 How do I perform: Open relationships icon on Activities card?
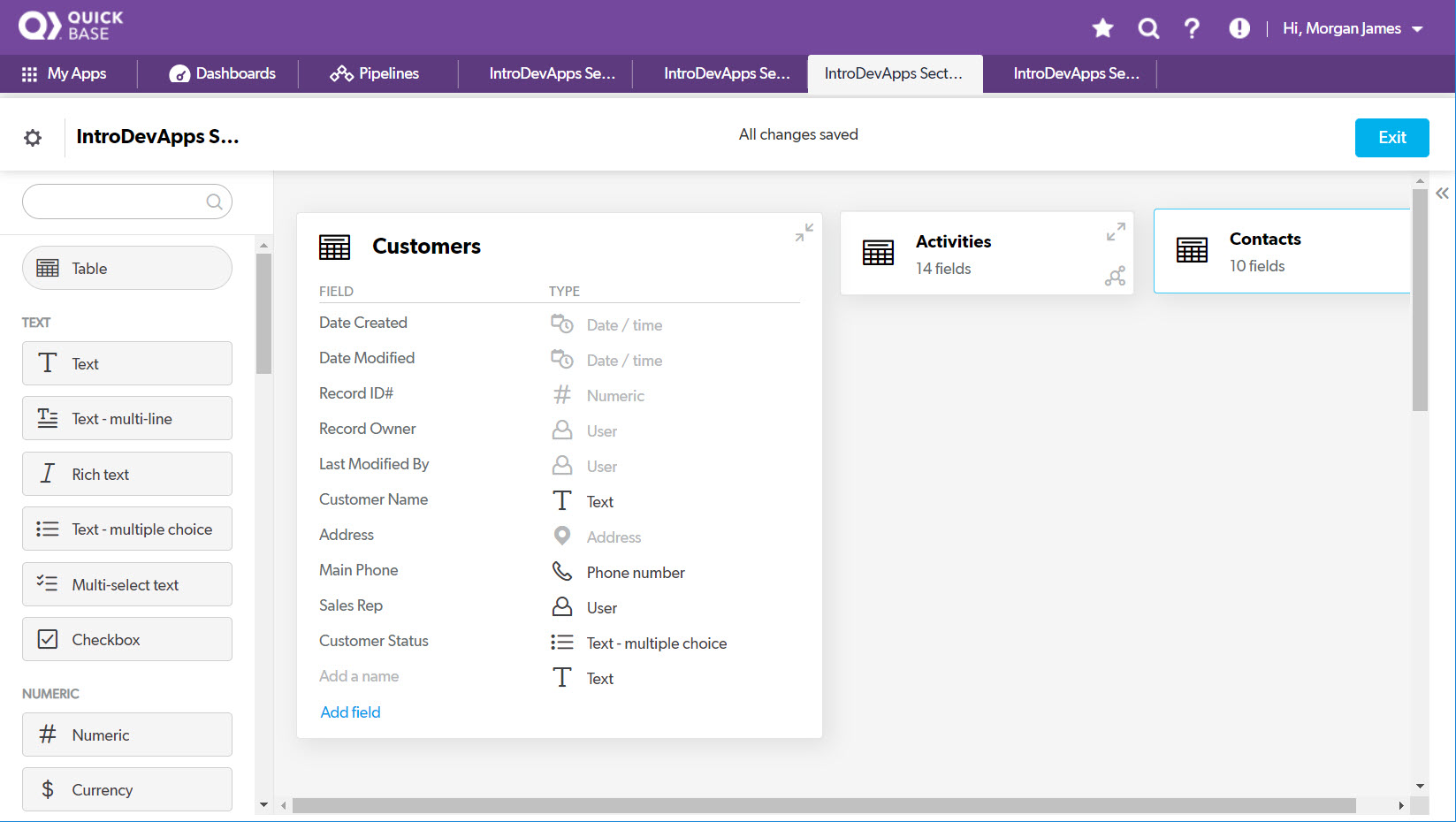(x=1115, y=276)
